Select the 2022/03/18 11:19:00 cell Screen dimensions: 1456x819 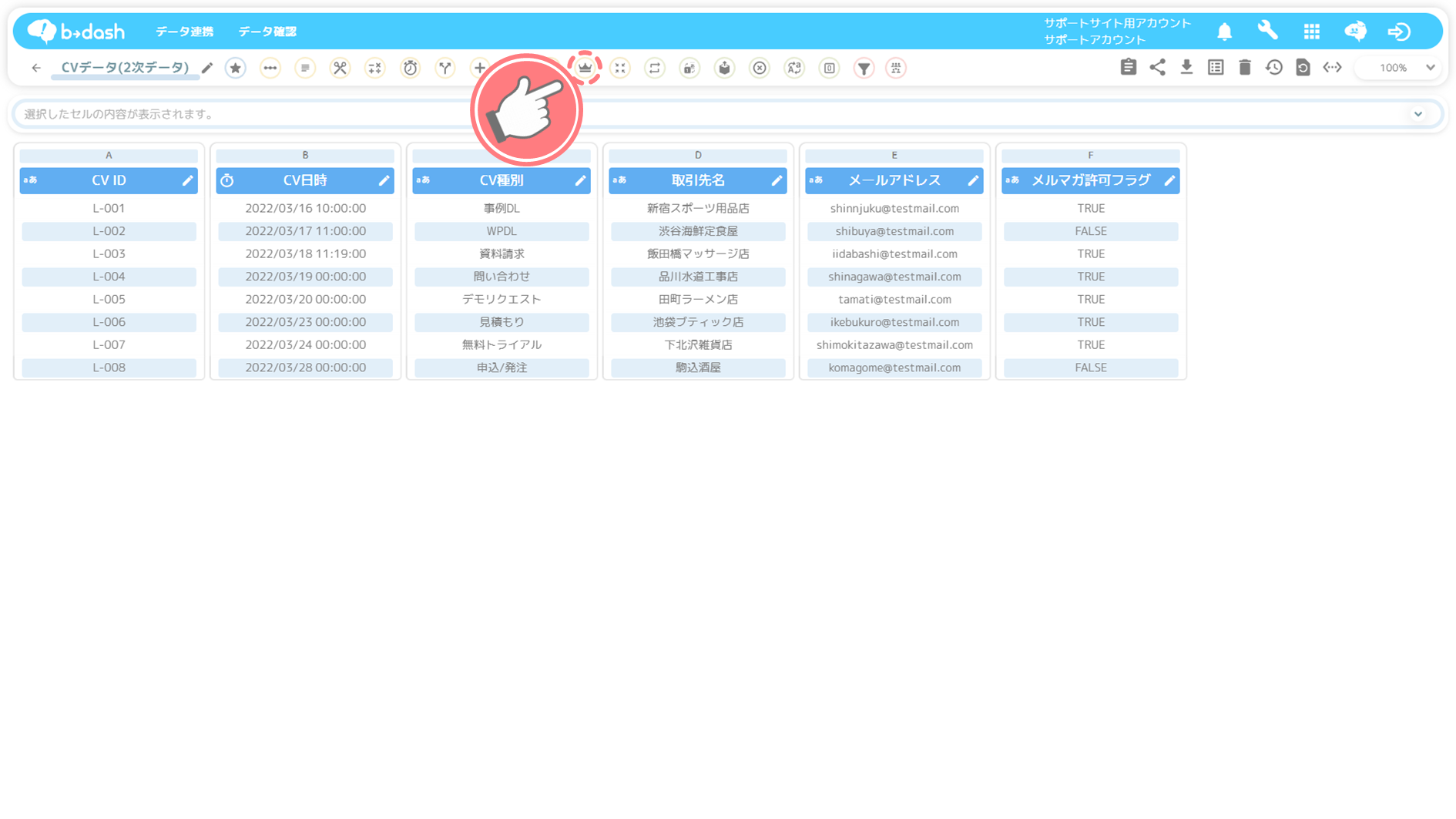point(305,253)
